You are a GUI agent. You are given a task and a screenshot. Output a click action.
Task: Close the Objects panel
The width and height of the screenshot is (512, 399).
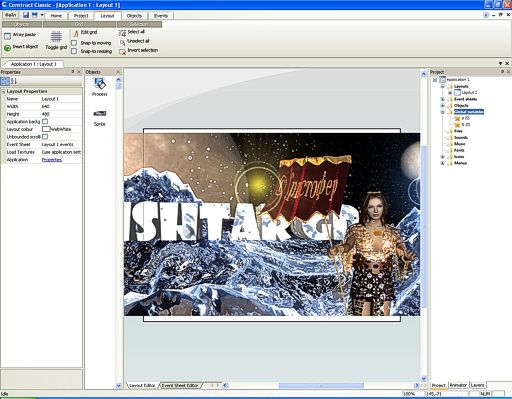(x=118, y=72)
